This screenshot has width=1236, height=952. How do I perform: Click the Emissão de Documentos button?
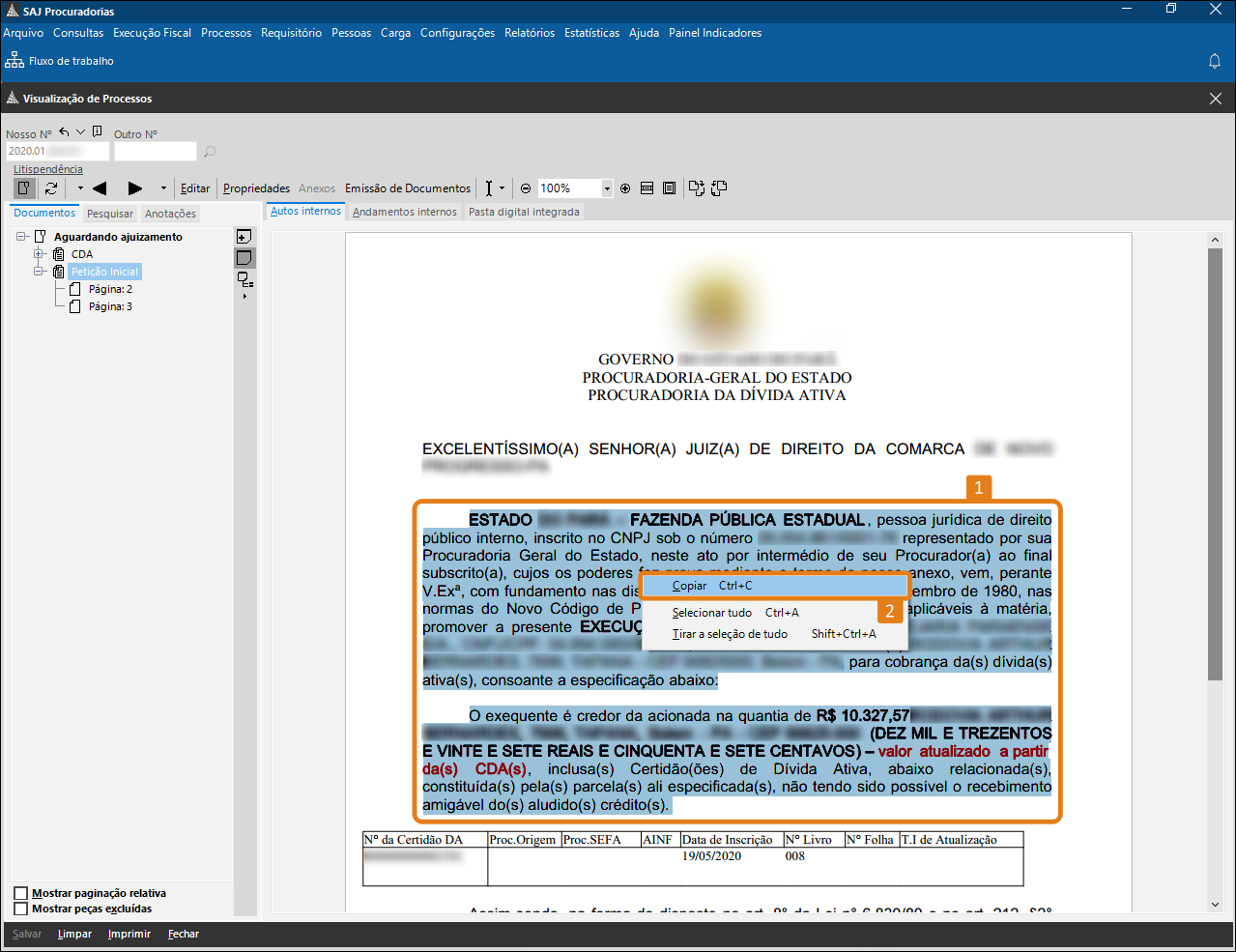[408, 188]
